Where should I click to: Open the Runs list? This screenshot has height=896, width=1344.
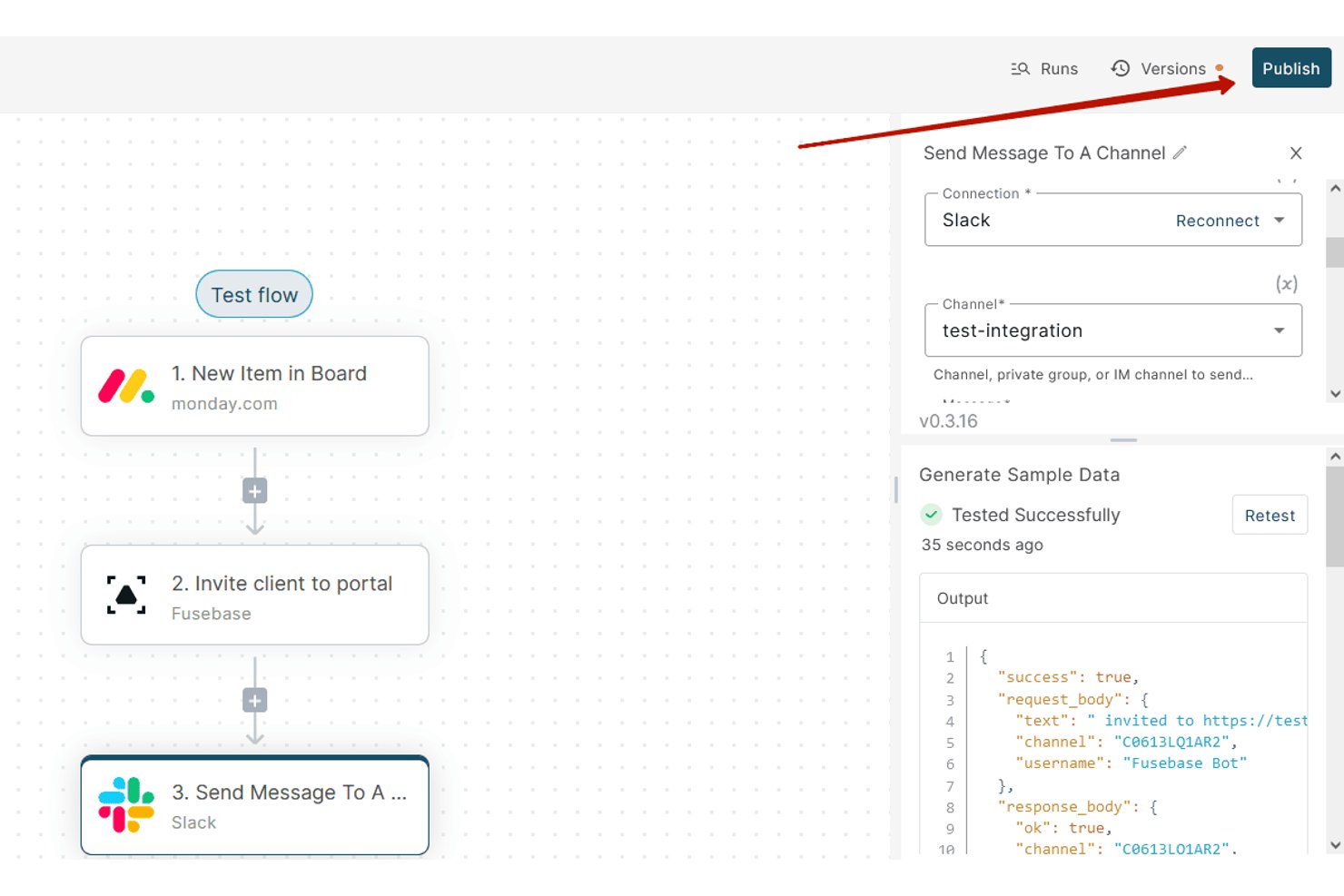tap(1044, 69)
